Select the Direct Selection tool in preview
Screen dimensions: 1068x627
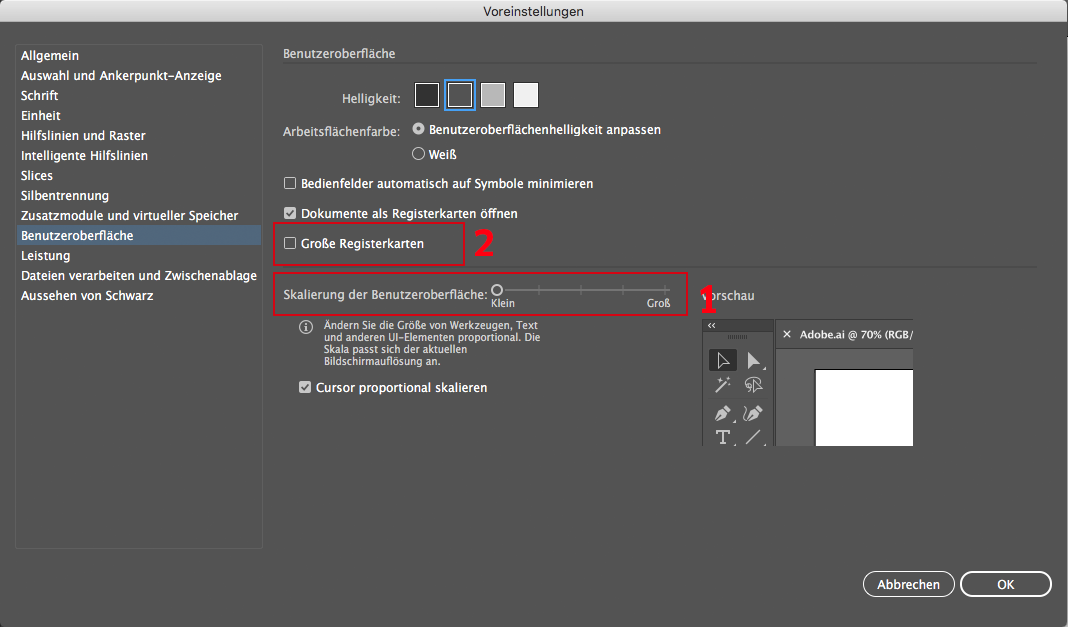coord(753,360)
